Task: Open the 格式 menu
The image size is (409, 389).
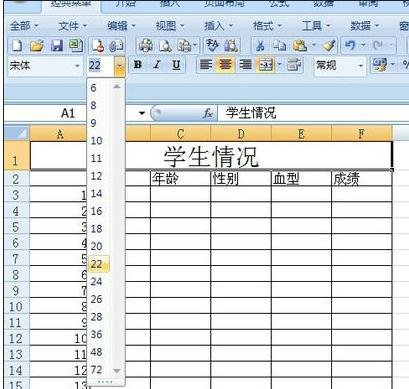Action: tap(267, 26)
